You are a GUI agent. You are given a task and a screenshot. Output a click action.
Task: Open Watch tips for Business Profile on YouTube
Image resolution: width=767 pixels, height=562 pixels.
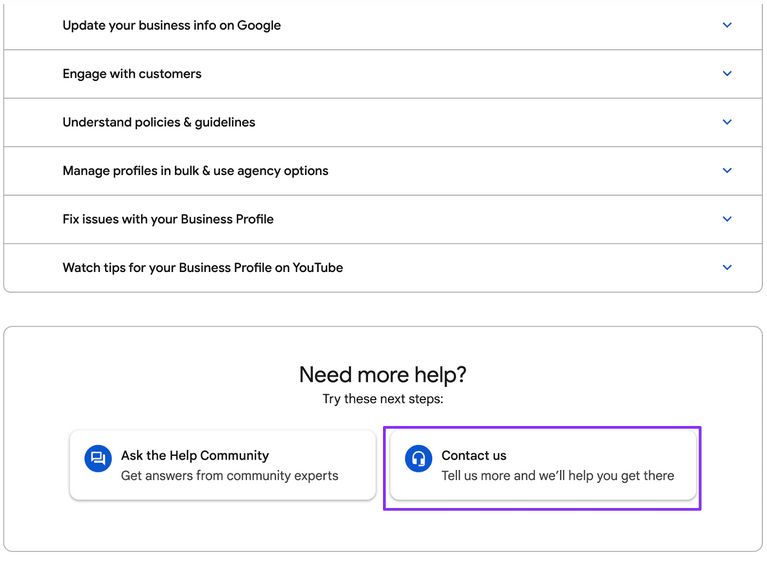[x=383, y=268]
